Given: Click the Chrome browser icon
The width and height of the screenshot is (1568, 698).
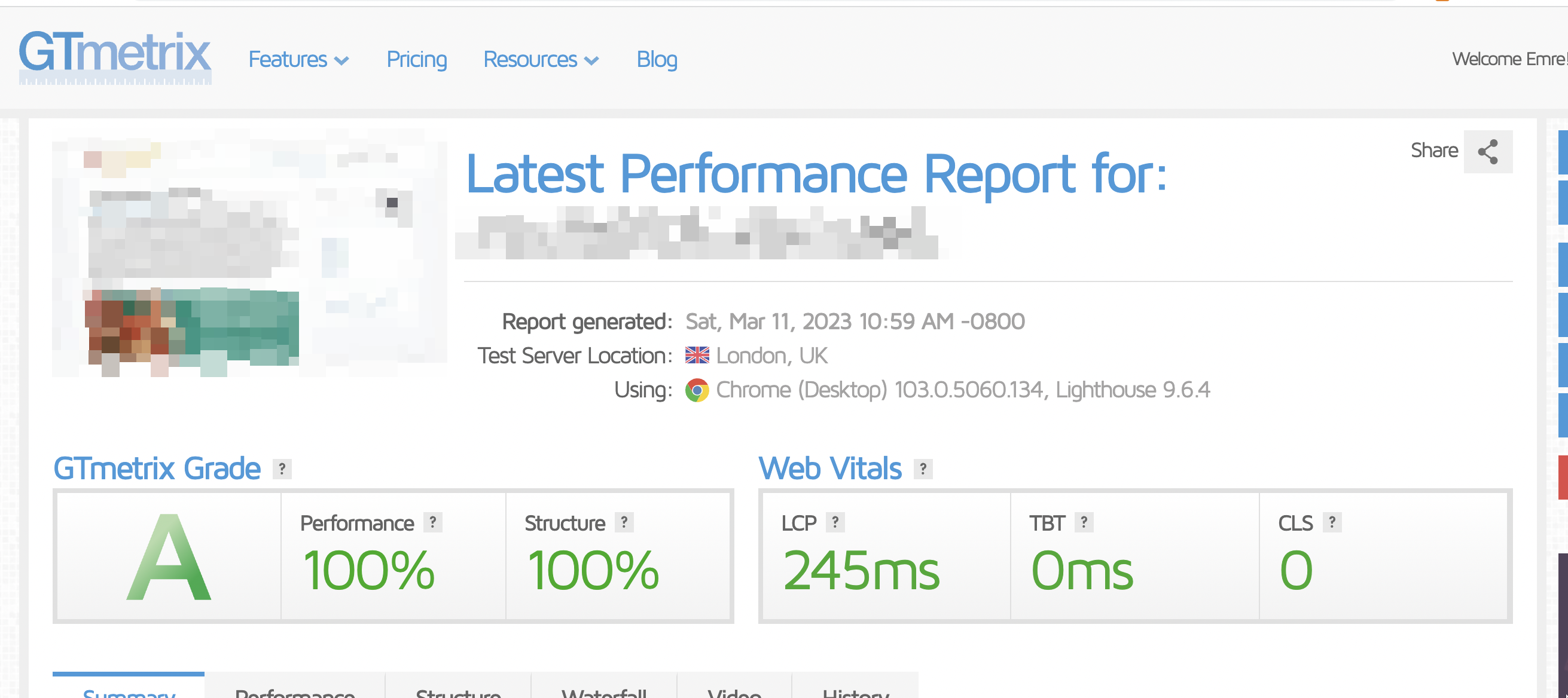Looking at the screenshot, I should pos(697,390).
